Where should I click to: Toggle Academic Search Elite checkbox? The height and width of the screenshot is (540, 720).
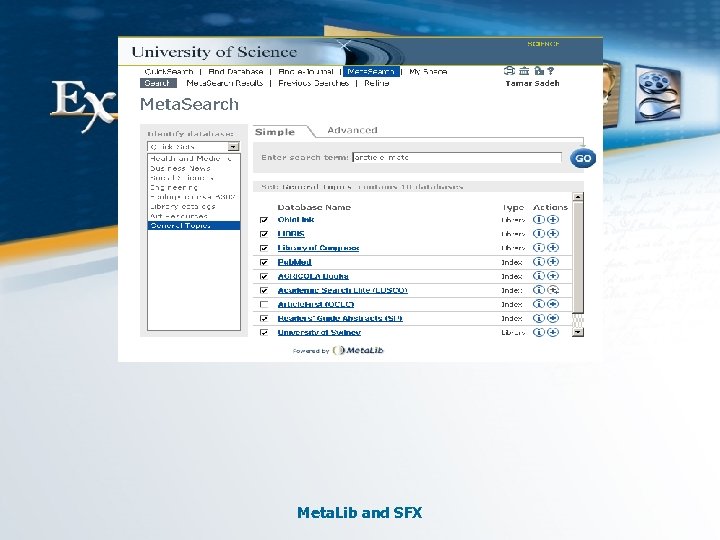coord(264,291)
